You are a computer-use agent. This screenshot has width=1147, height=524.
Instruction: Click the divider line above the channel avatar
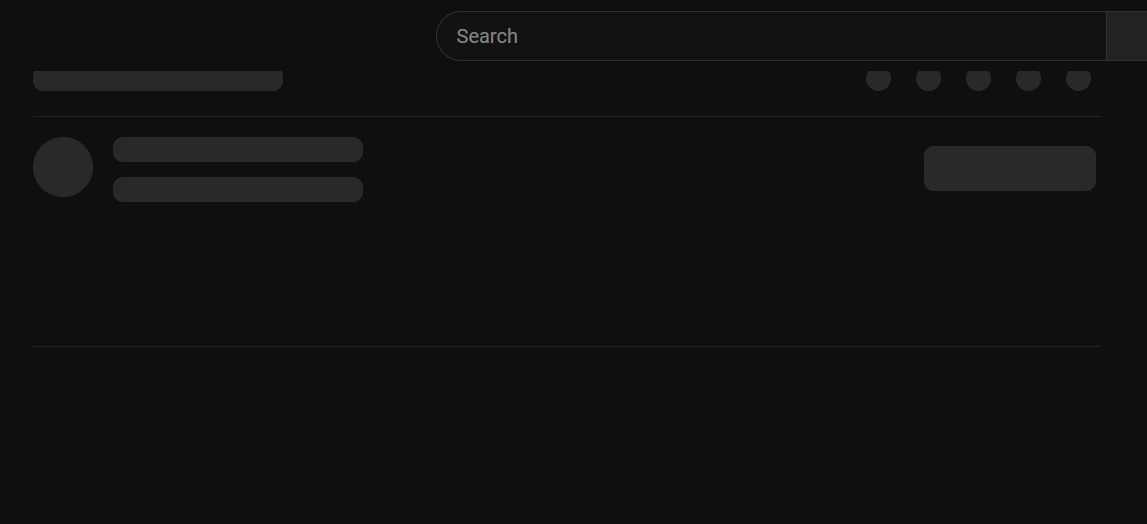click(x=566, y=116)
